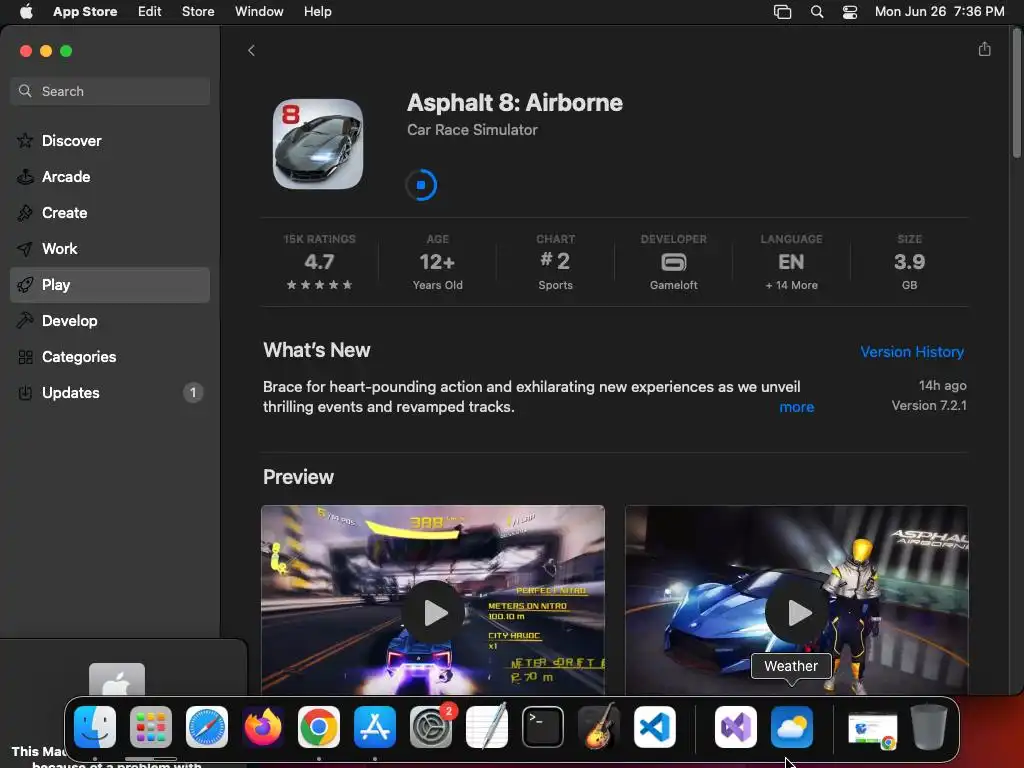Launch Google Chrome from the Dock
1024x768 pixels.
(319, 727)
